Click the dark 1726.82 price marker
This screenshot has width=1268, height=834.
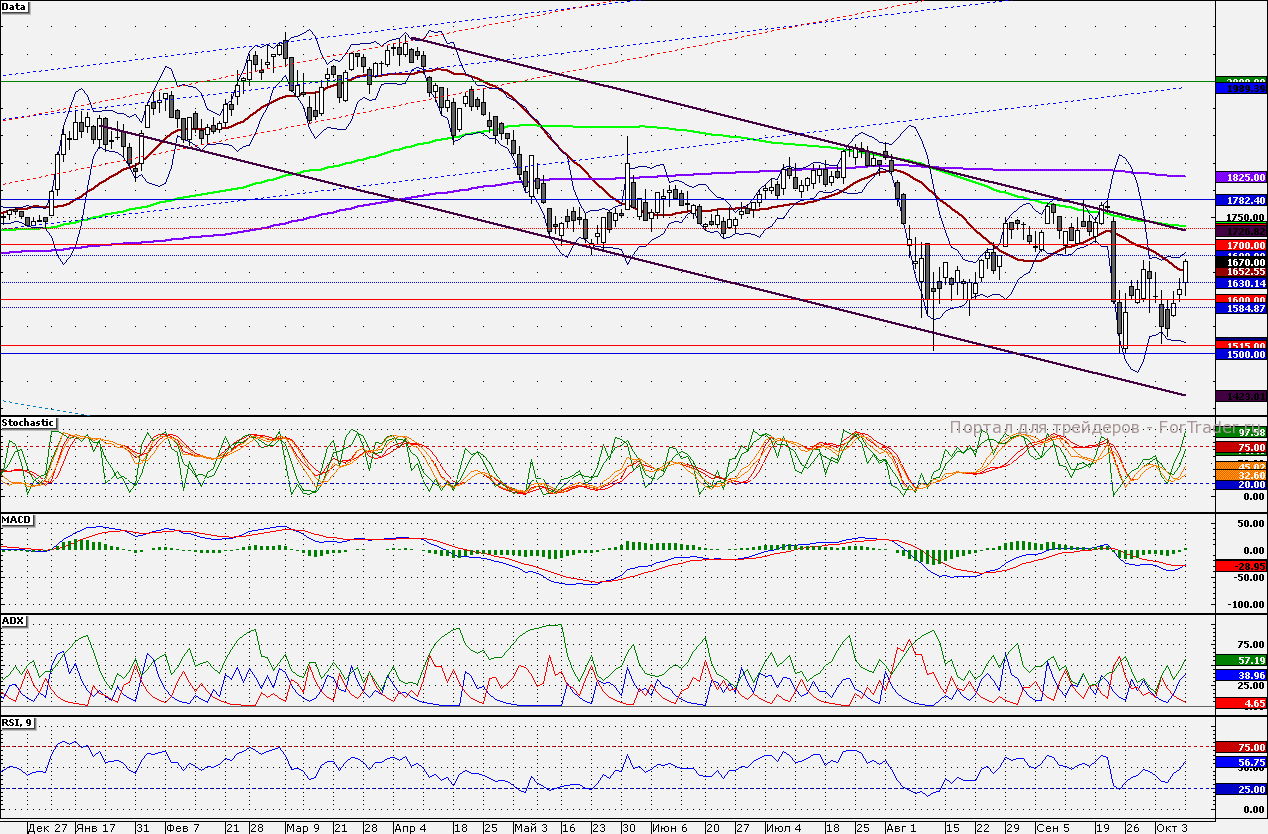click(x=1240, y=229)
